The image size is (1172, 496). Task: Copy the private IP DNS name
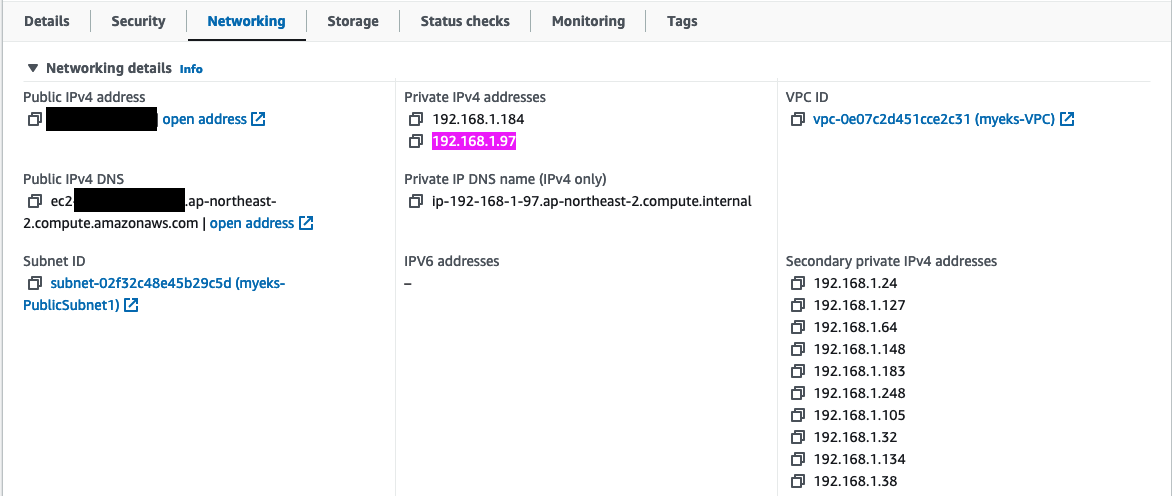tap(416, 202)
